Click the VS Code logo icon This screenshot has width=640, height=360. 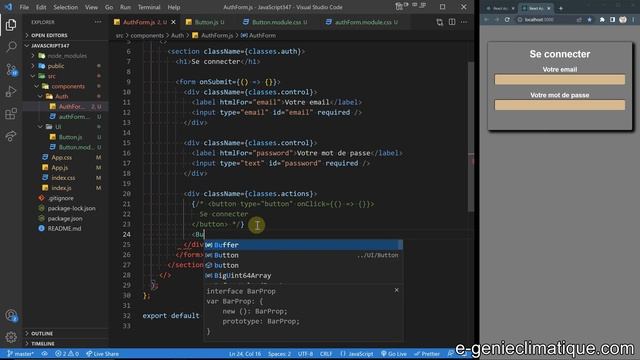tap(9, 7)
